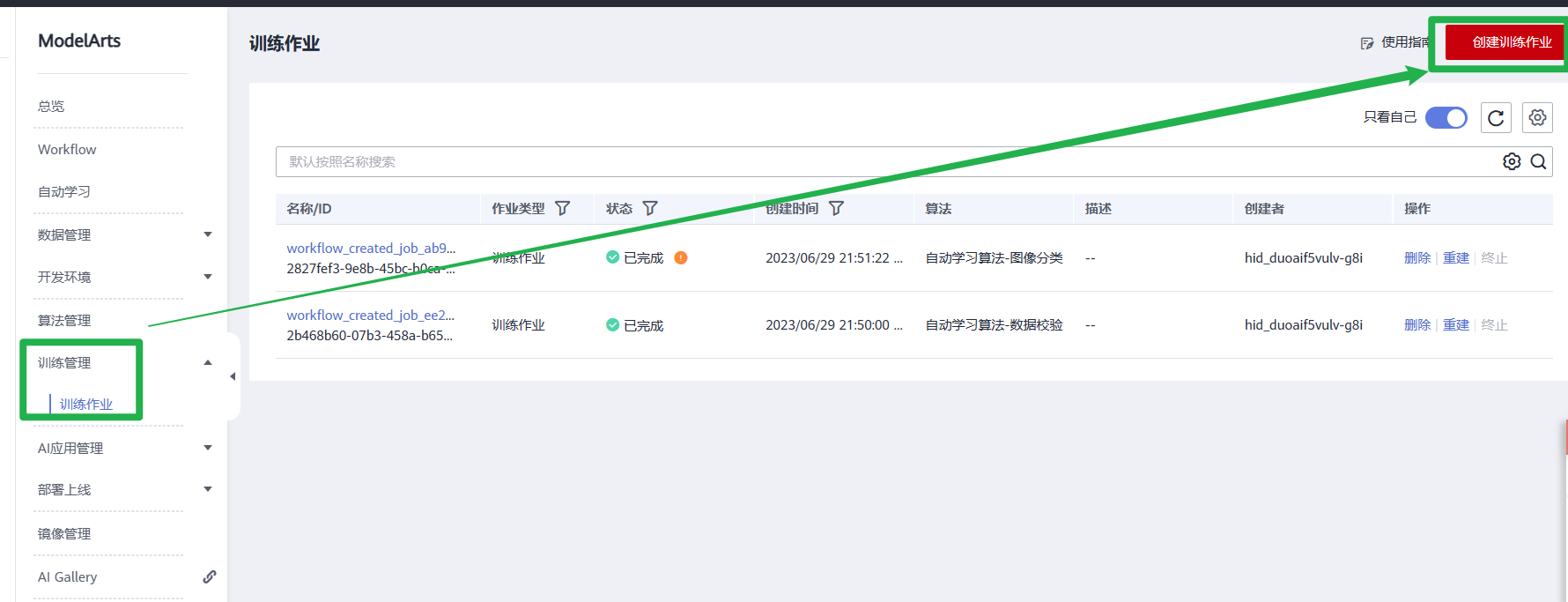
Task: Open table settings gear beside refresh
Action: [1537, 117]
